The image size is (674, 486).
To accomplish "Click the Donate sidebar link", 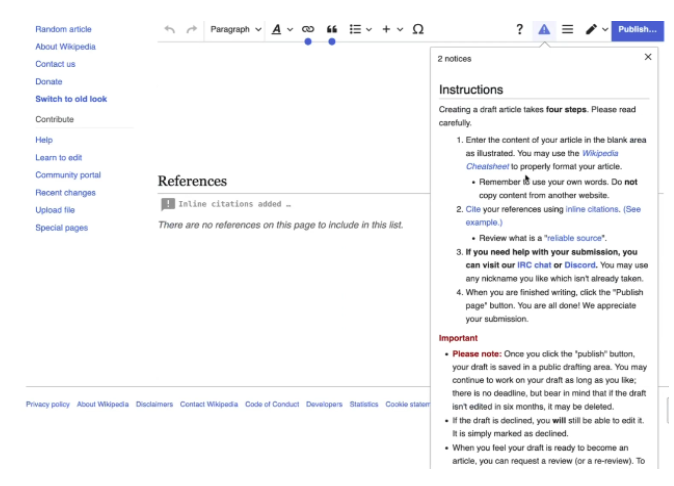I will (x=49, y=82).
